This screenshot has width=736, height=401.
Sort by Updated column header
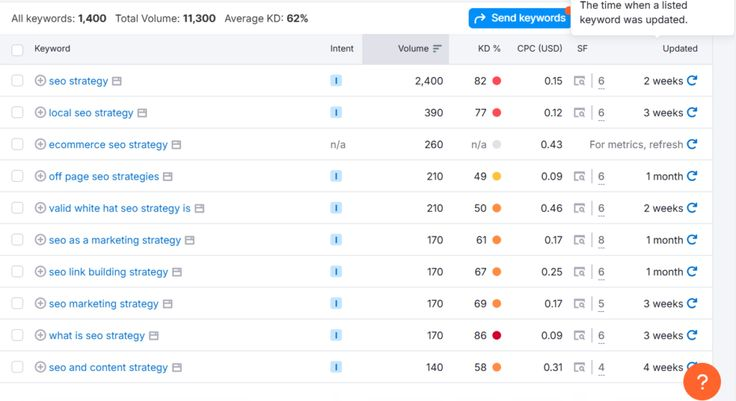[x=679, y=49]
